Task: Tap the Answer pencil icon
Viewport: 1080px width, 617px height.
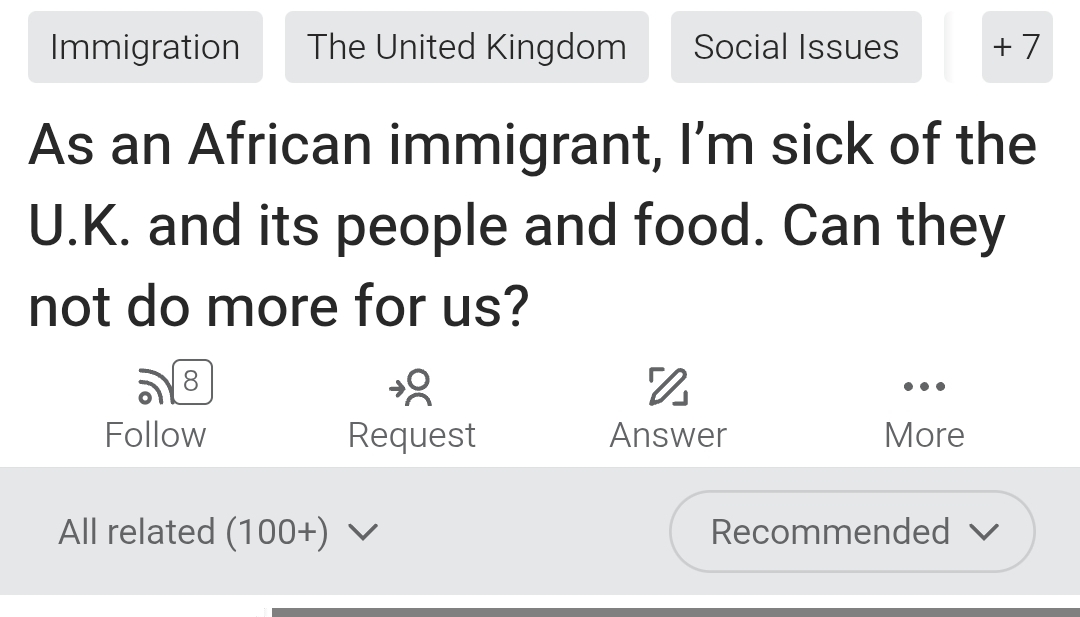Action: point(667,387)
